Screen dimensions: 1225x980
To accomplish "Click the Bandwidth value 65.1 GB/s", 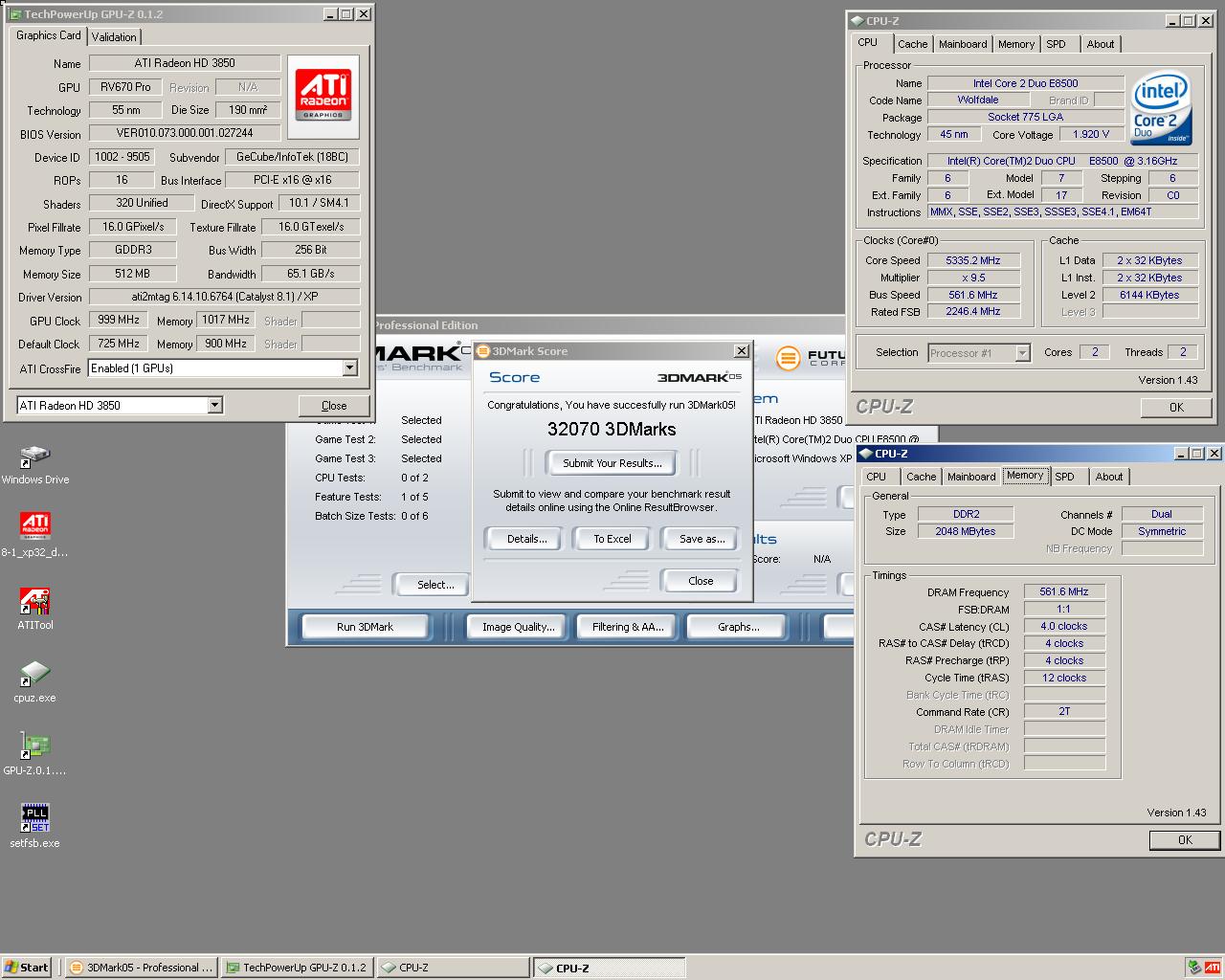I will (x=310, y=274).
